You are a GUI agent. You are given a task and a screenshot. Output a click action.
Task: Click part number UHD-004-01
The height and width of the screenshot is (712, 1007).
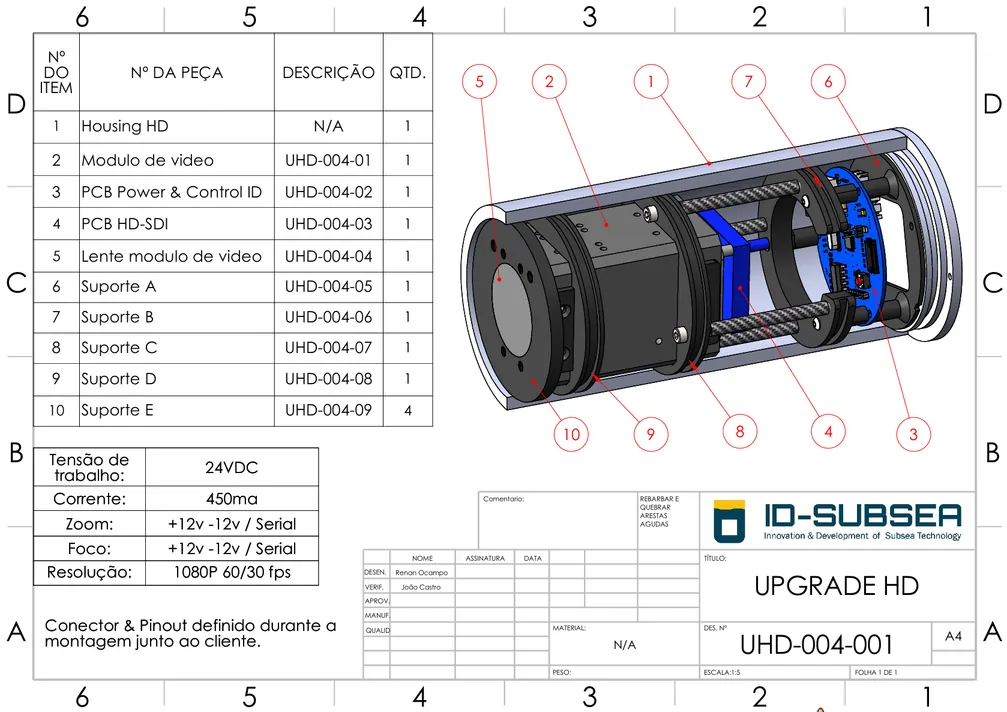click(328, 160)
